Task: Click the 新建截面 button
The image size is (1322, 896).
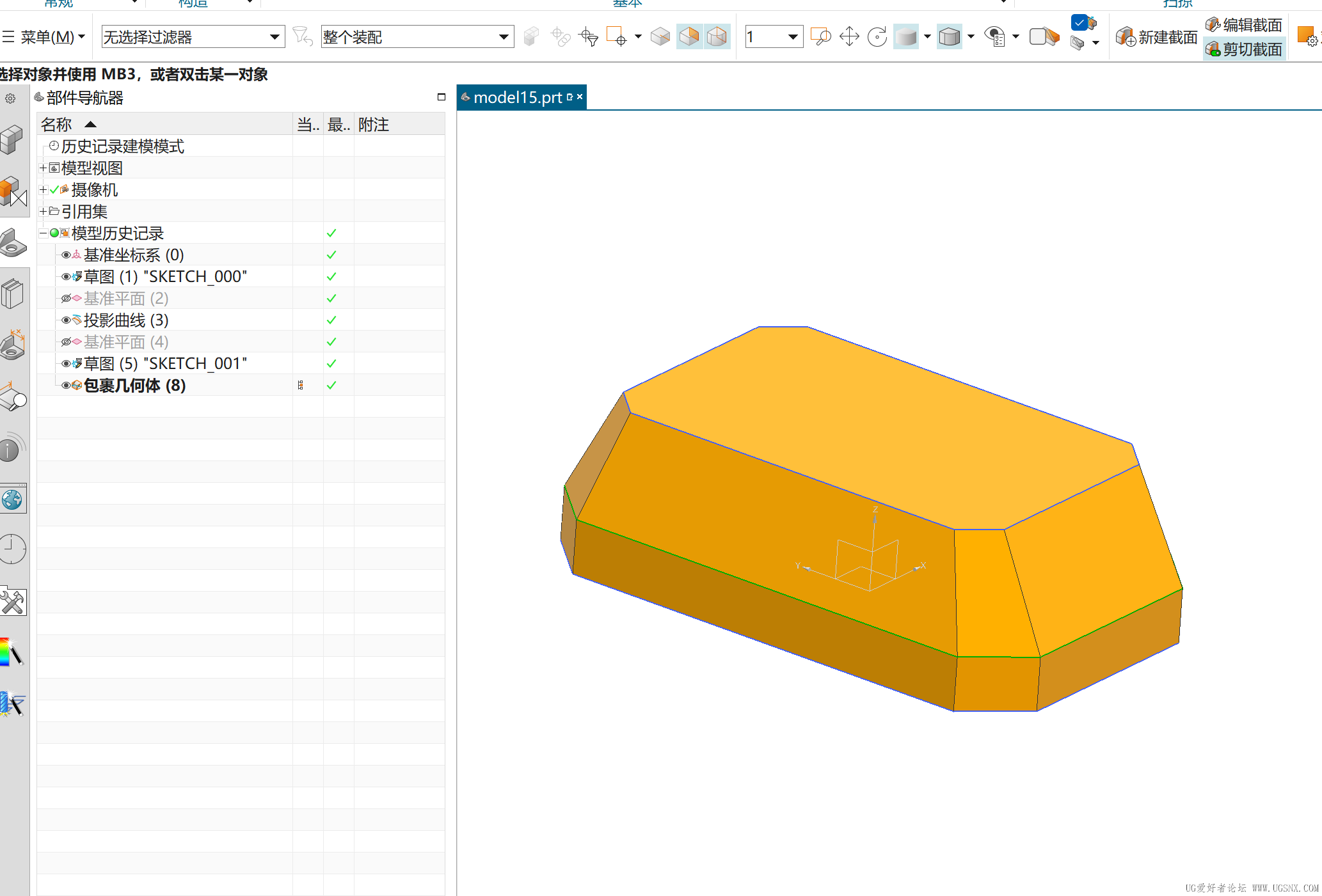Action: pyautogui.click(x=1157, y=37)
